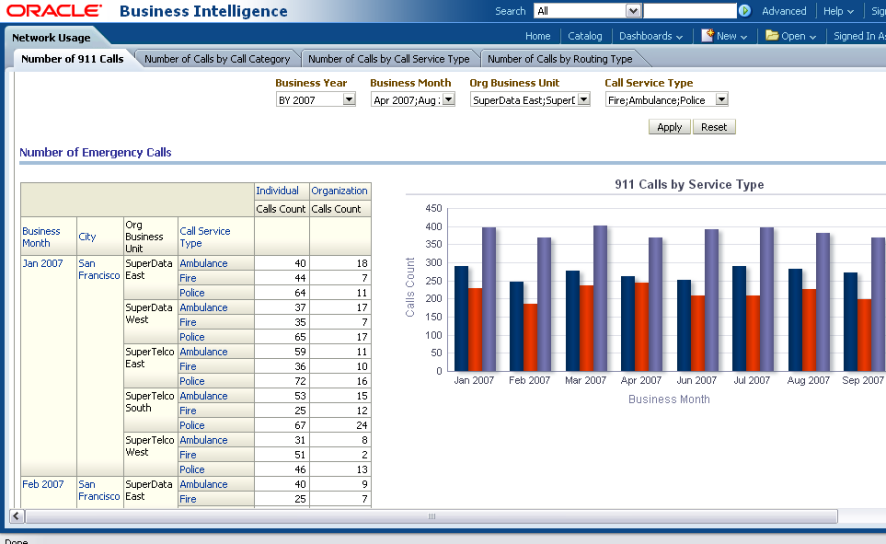The width and height of the screenshot is (886, 544).
Task: Click the horizontal scrollbar left arrow
Action: tap(16, 516)
